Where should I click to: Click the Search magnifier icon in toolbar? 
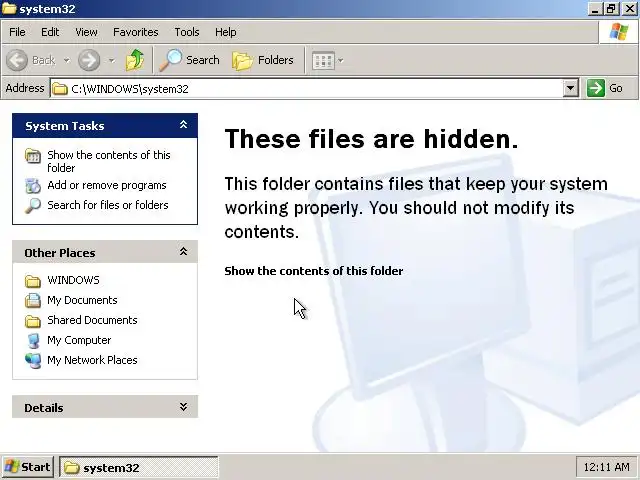170,60
